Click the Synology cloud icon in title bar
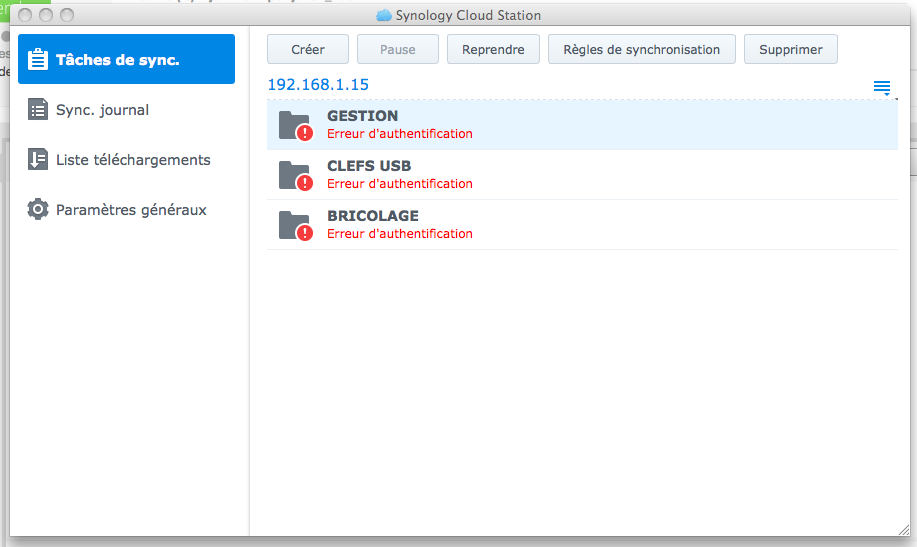 (384, 15)
